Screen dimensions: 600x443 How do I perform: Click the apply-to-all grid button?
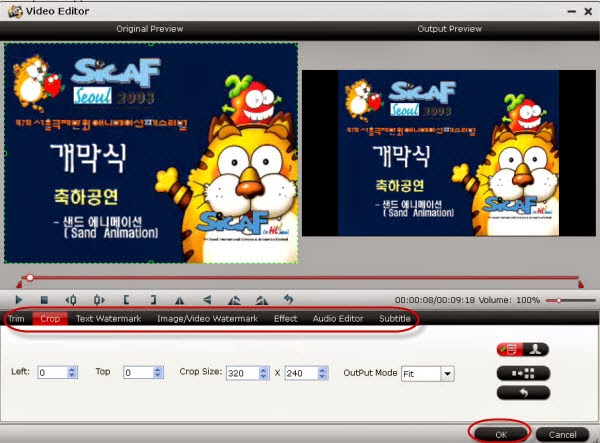(523, 373)
